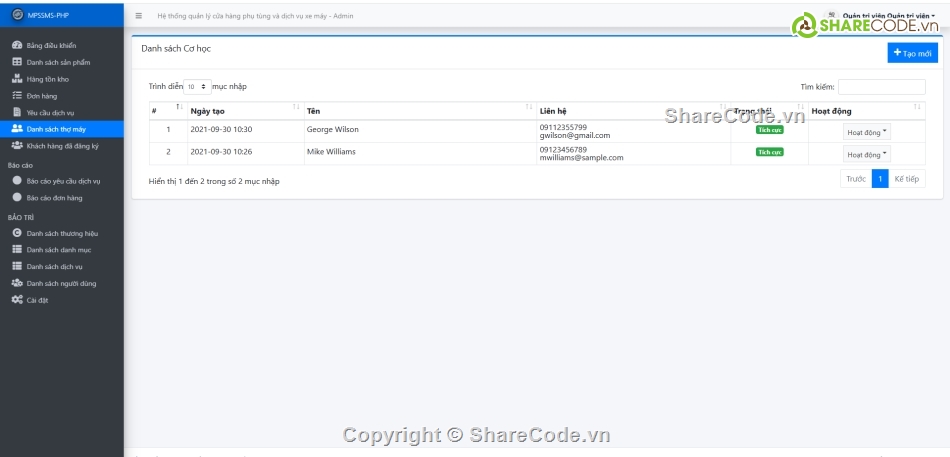Go to Kế tiếp pagination page

pyautogui.click(x=906, y=179)
